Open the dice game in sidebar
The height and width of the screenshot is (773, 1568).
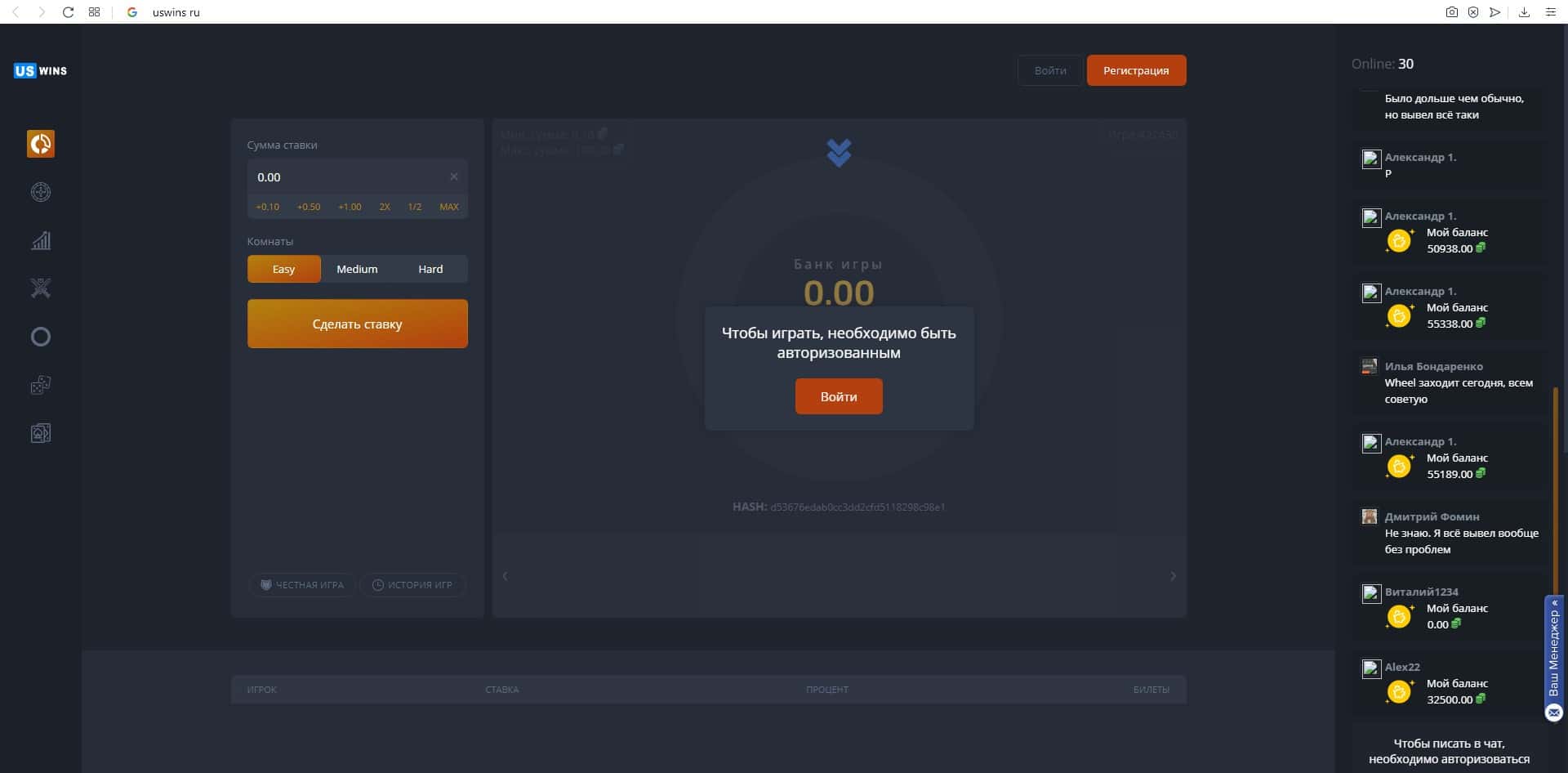41,385
